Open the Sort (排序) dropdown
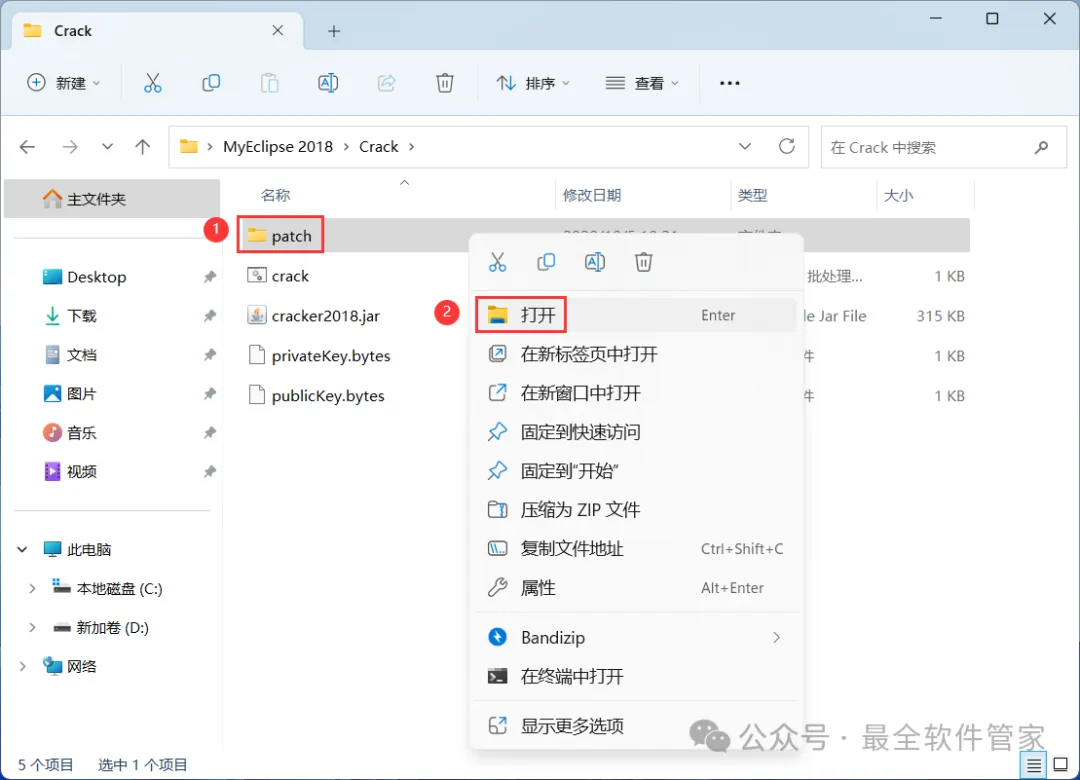Image resolution: width=1080 pixels, height=780 pixels. click(534, 83)
